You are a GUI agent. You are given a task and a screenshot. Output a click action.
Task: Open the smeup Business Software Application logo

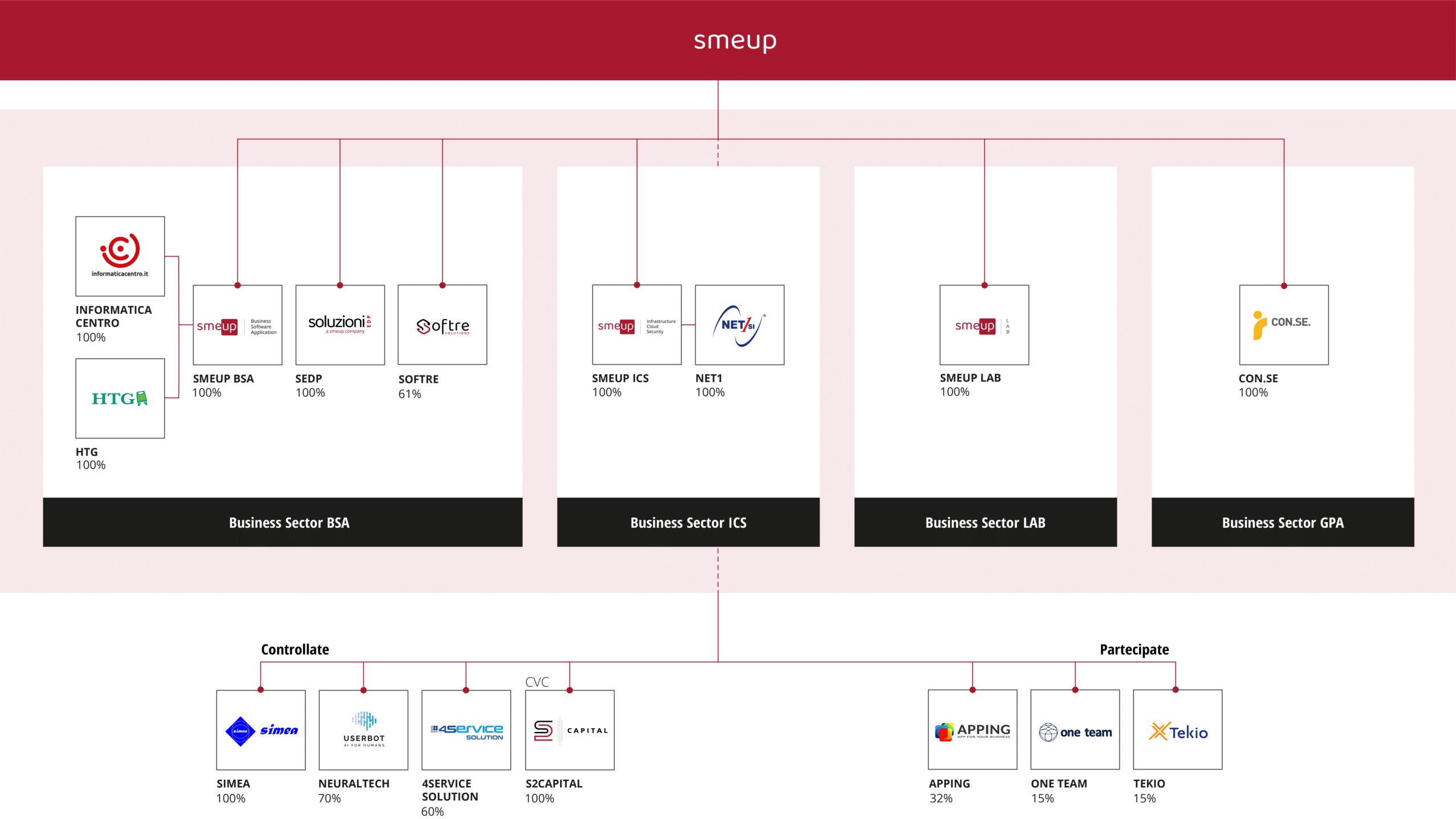(x=238, y=325)
